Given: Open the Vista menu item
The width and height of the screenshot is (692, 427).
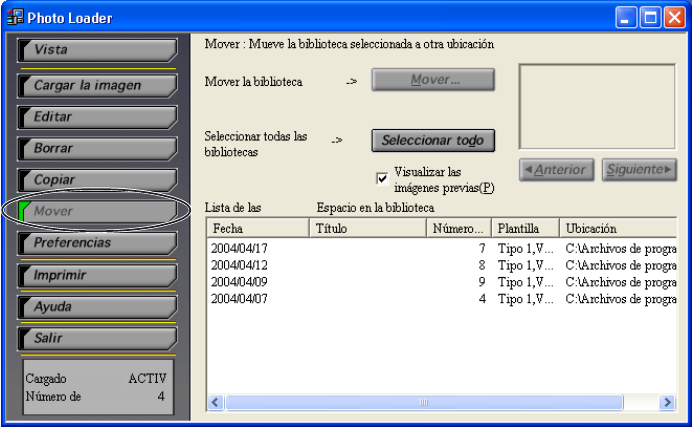Looking at the screenshot, I should coord(97,50).
